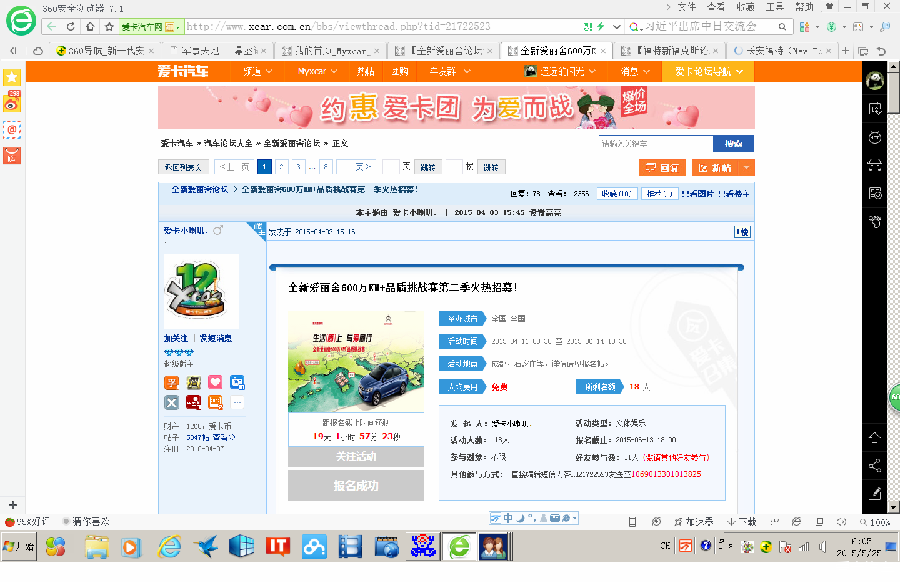
Task: Switch to the 360导航 browser tab
Action: (106, 51)
